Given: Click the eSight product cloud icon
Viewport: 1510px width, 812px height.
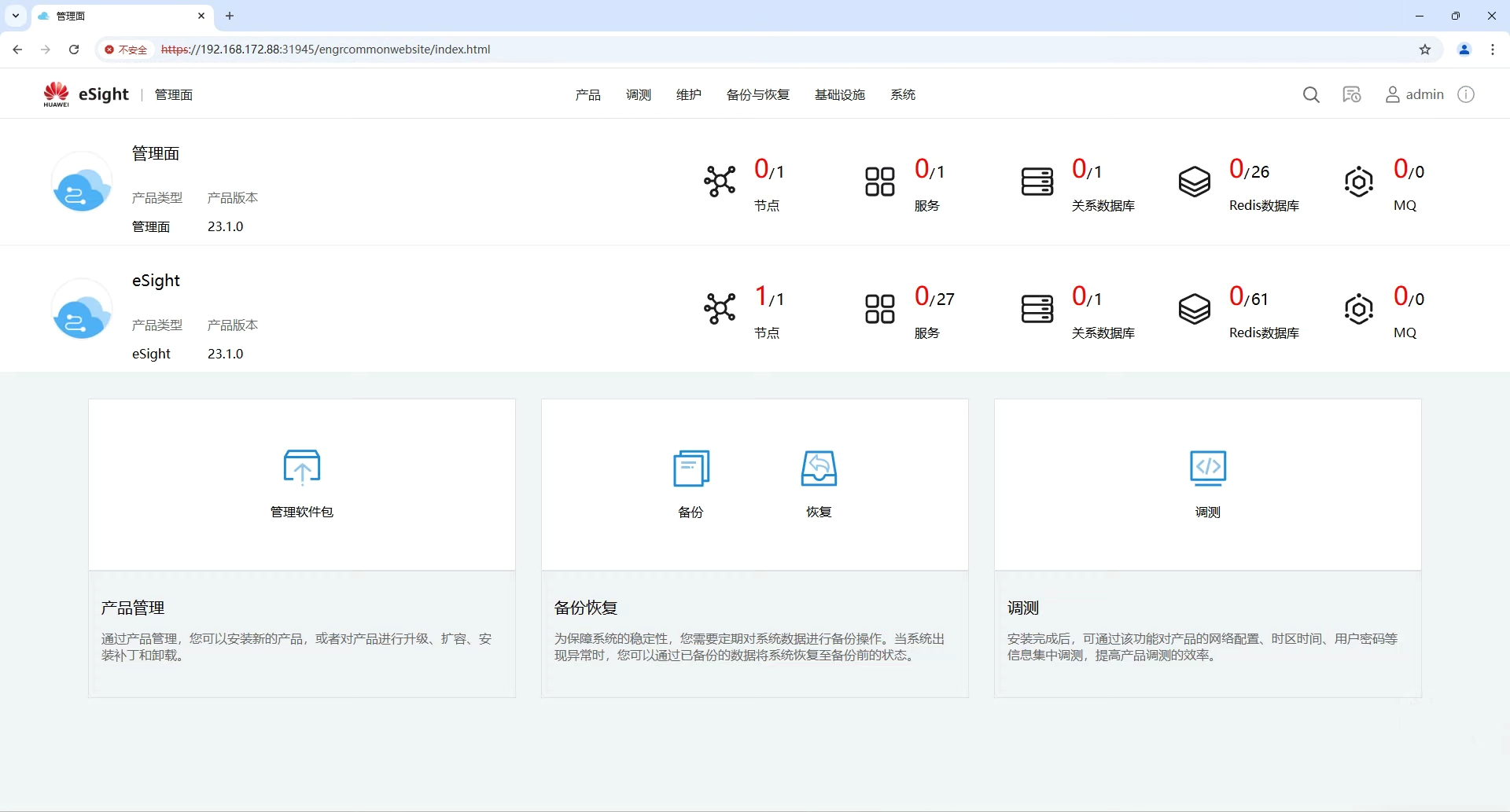Looking at the screenshot, I should click(x=82, y=310).
